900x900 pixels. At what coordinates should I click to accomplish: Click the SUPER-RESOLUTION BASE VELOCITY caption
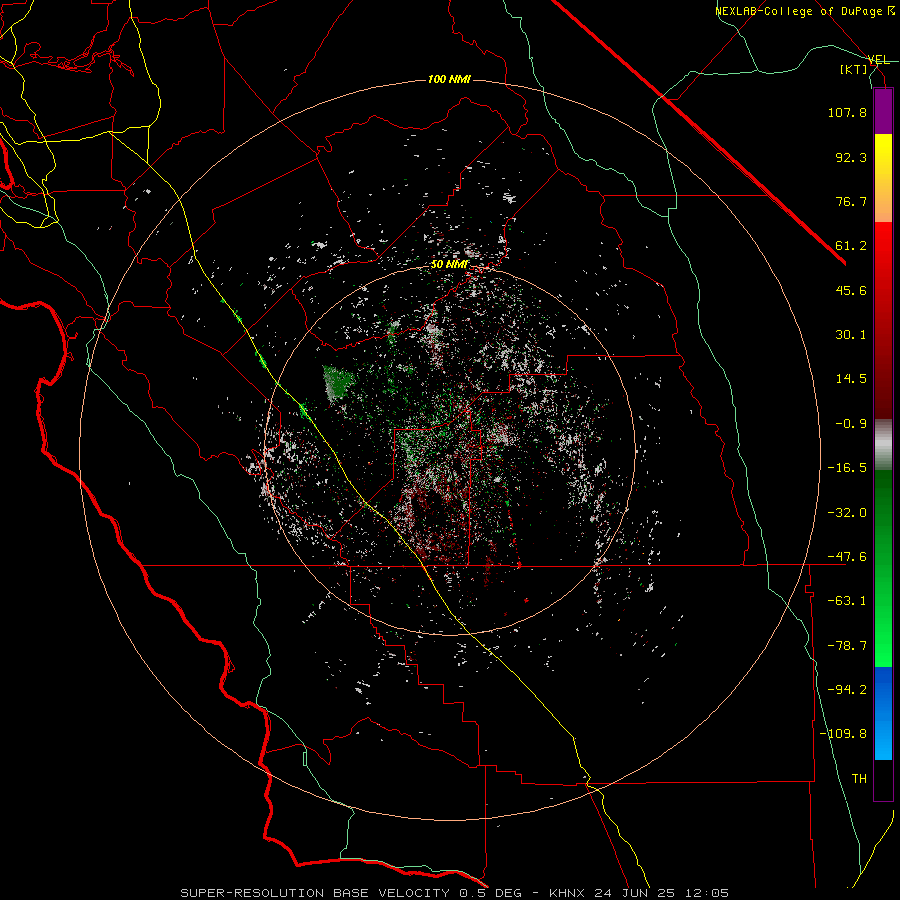click(315, 893)
